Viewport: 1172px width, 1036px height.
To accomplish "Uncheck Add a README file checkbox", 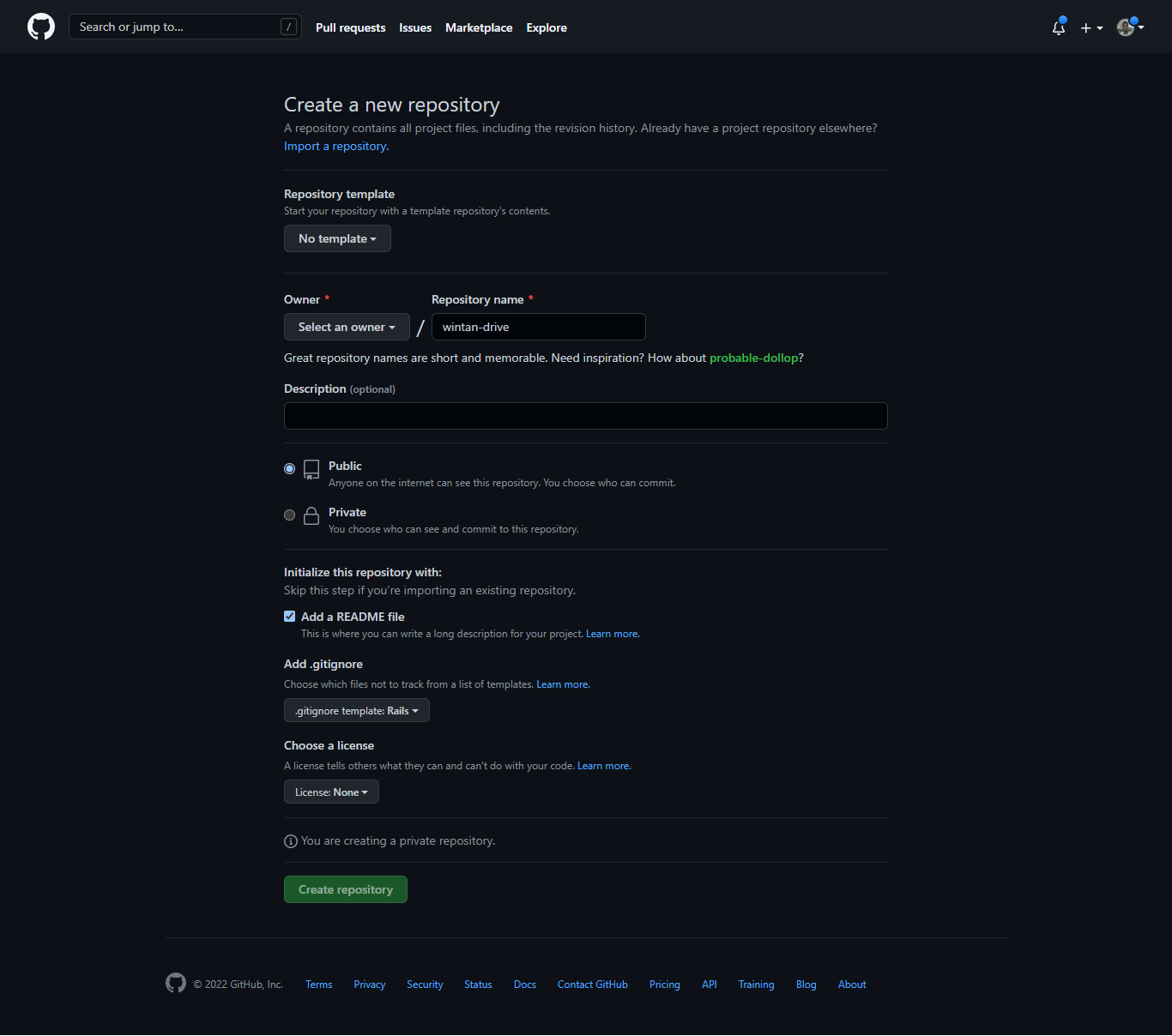I will [x=290, y=616].
